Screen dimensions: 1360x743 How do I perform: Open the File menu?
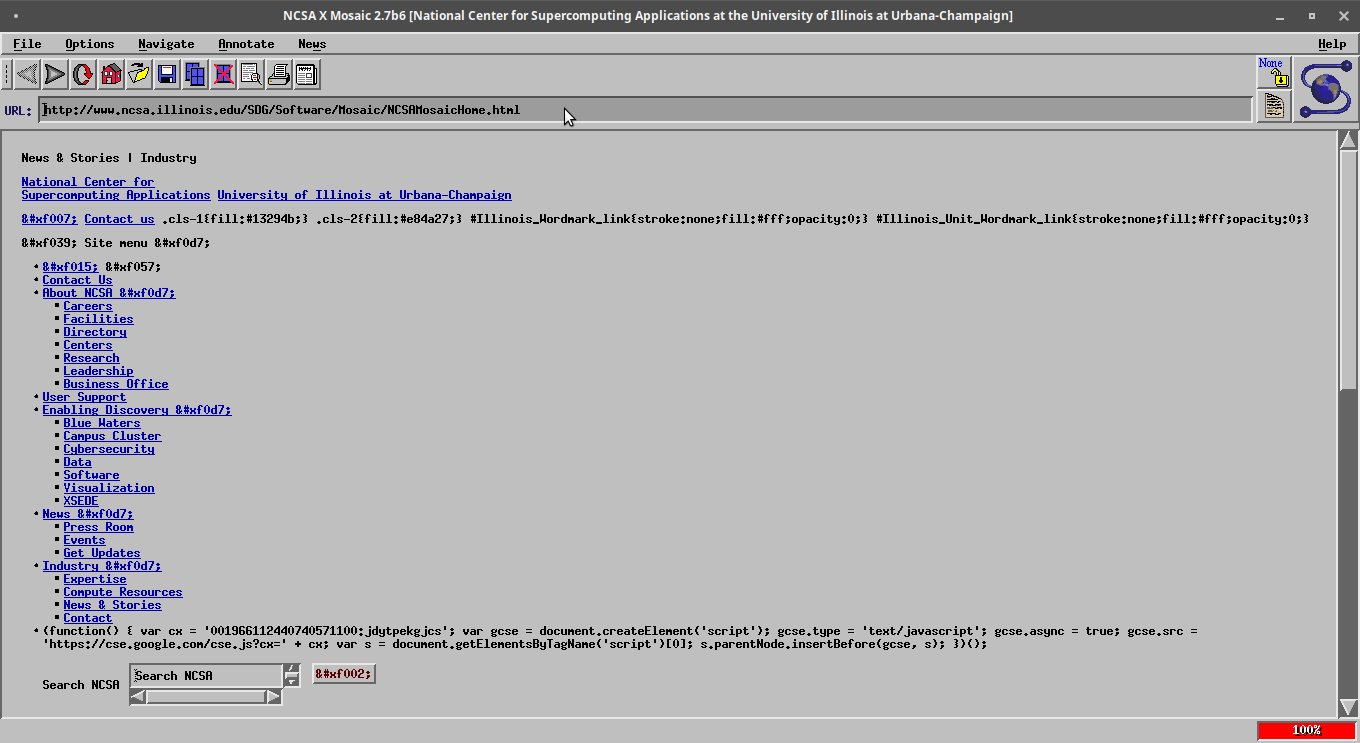pos(27,44)
